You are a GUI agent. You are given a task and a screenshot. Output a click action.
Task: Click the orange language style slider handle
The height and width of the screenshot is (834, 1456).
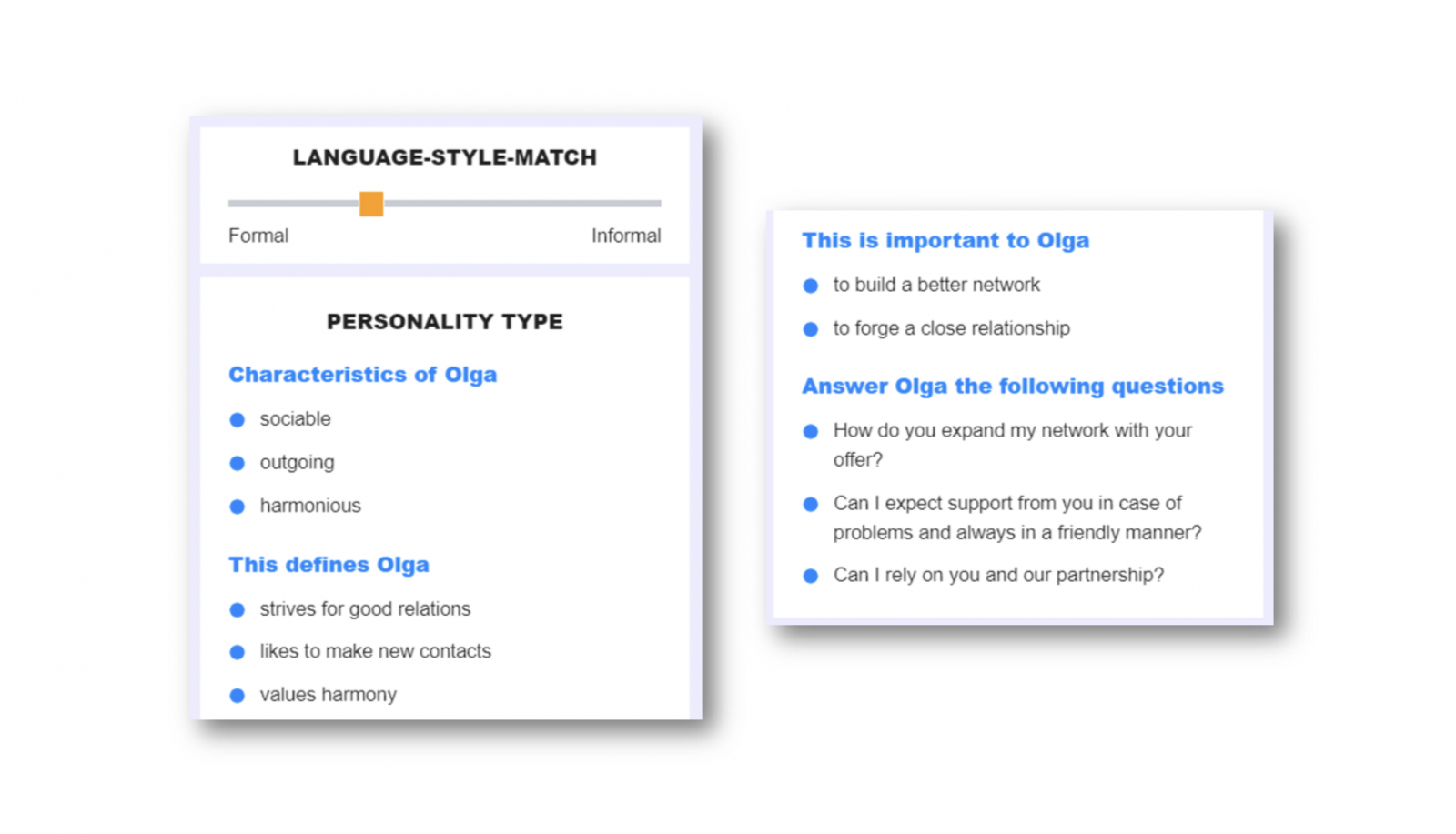(x=371, y=204)
